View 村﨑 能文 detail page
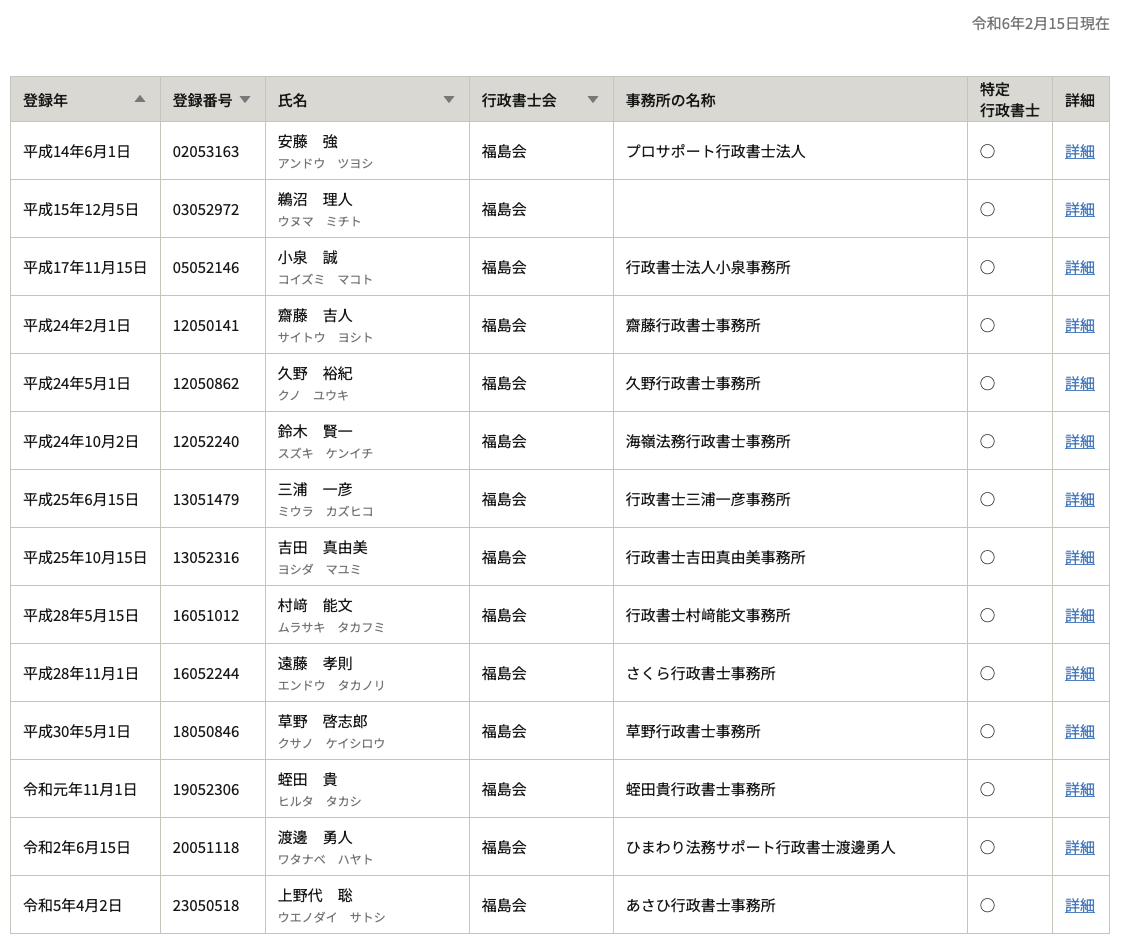1123x948 pixels. coord(1079,615)
